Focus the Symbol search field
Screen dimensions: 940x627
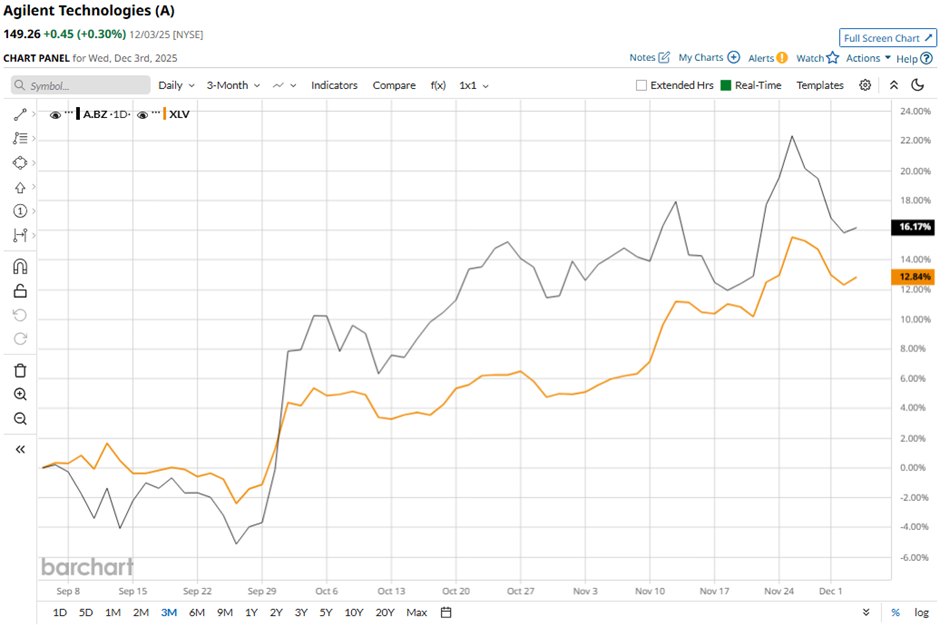click(x=80, y=85)
